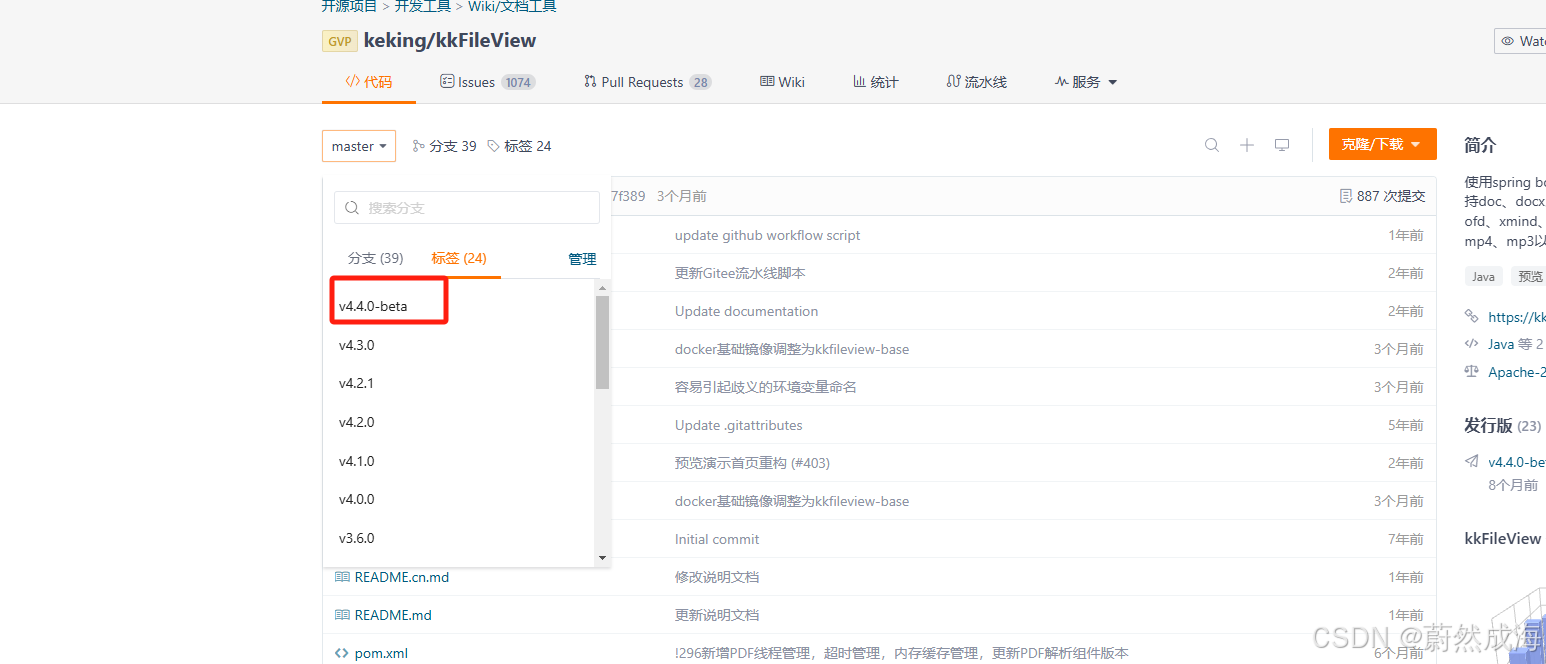1546x664 pixels.
Task: Click the branch icon next to 分支 39
Action: pos(419,146)
